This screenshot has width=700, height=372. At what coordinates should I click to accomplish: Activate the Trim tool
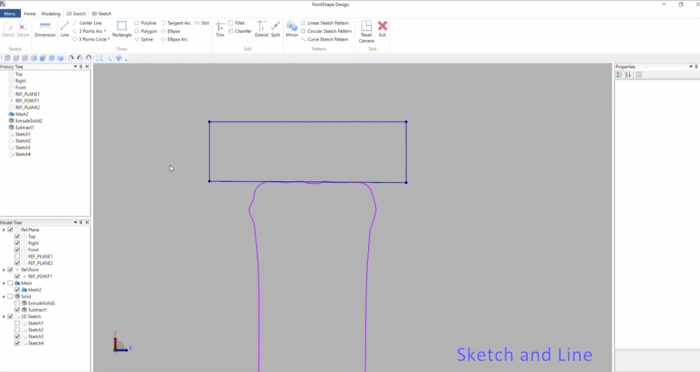220,29
